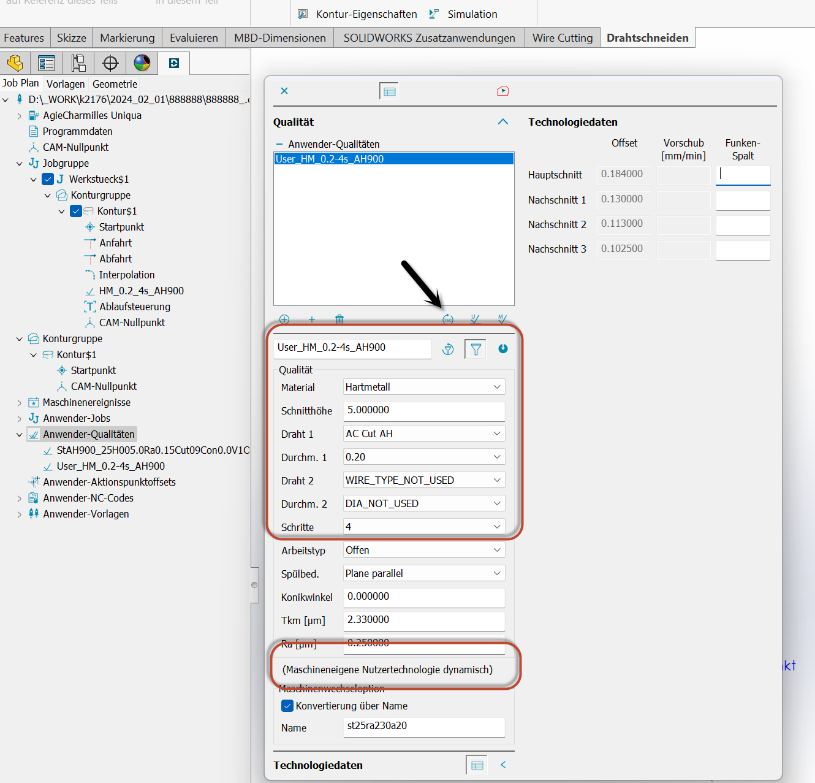Image resolution: width=815 pixels, height=783 pixels.
Task: Expand the AgieCharmilles Uniqua tree node
Action: [19, 115]
